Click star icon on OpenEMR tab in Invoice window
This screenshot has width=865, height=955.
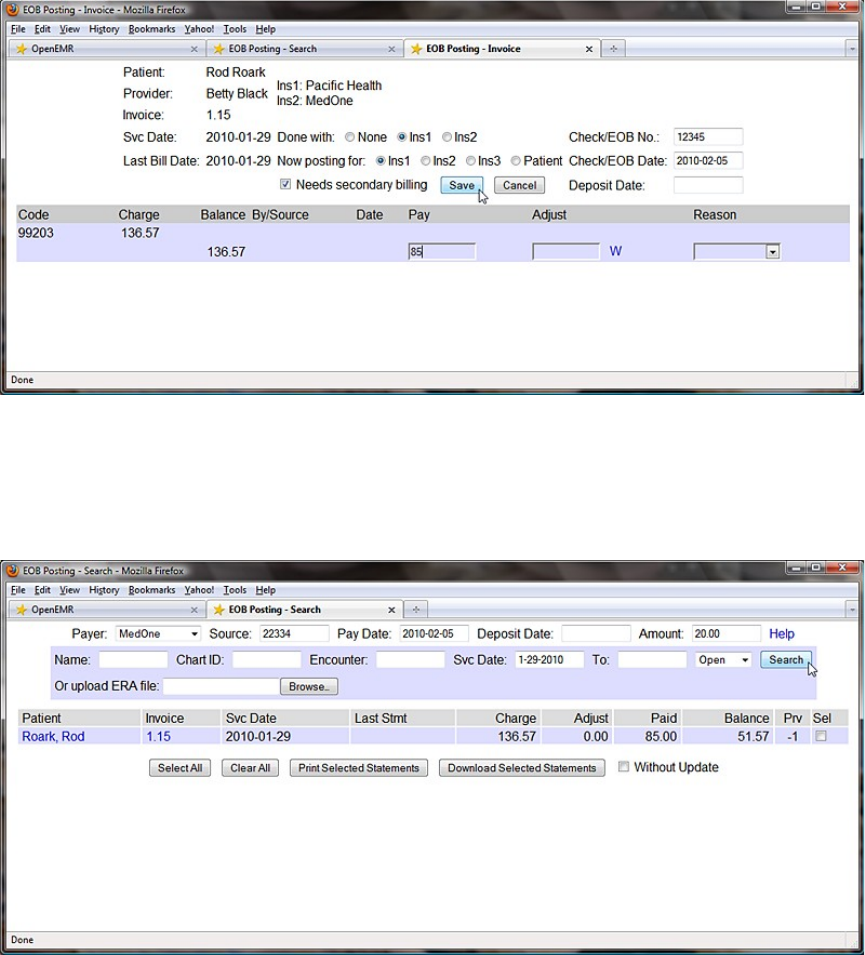click(21, 49)
